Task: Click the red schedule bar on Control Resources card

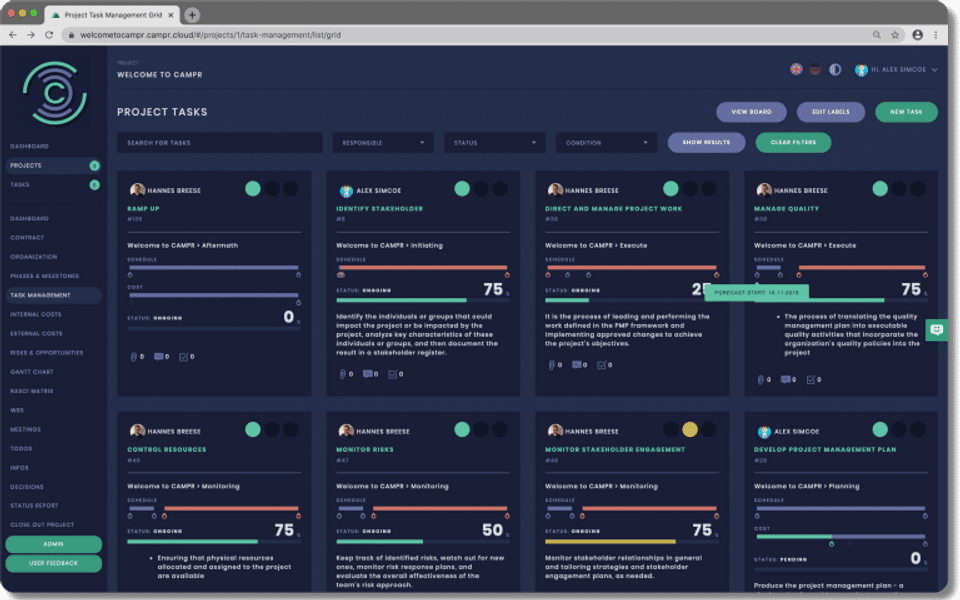Action: tap(231, 508)
